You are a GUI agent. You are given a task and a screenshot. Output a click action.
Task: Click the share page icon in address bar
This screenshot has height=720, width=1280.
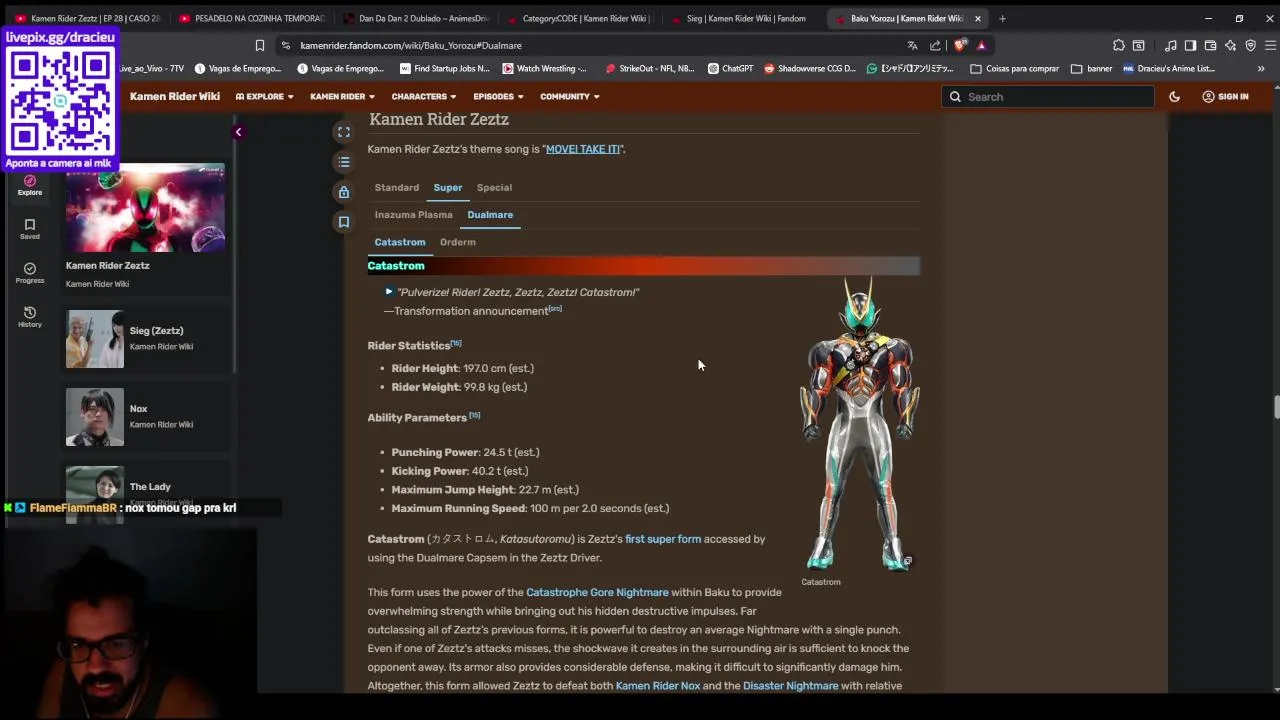[x=935, y=45]
